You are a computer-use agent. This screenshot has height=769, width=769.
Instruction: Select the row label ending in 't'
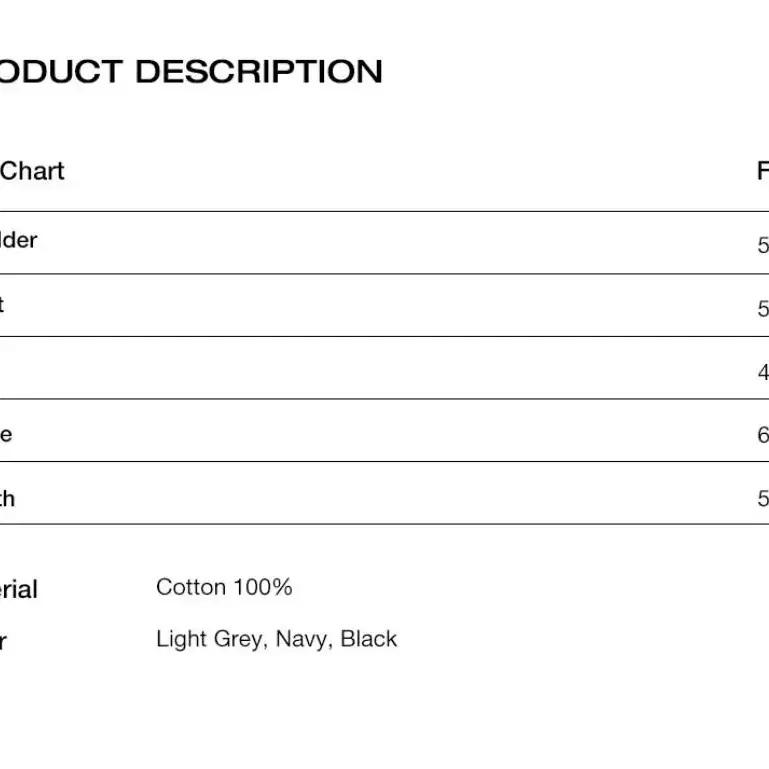point(2,305)
